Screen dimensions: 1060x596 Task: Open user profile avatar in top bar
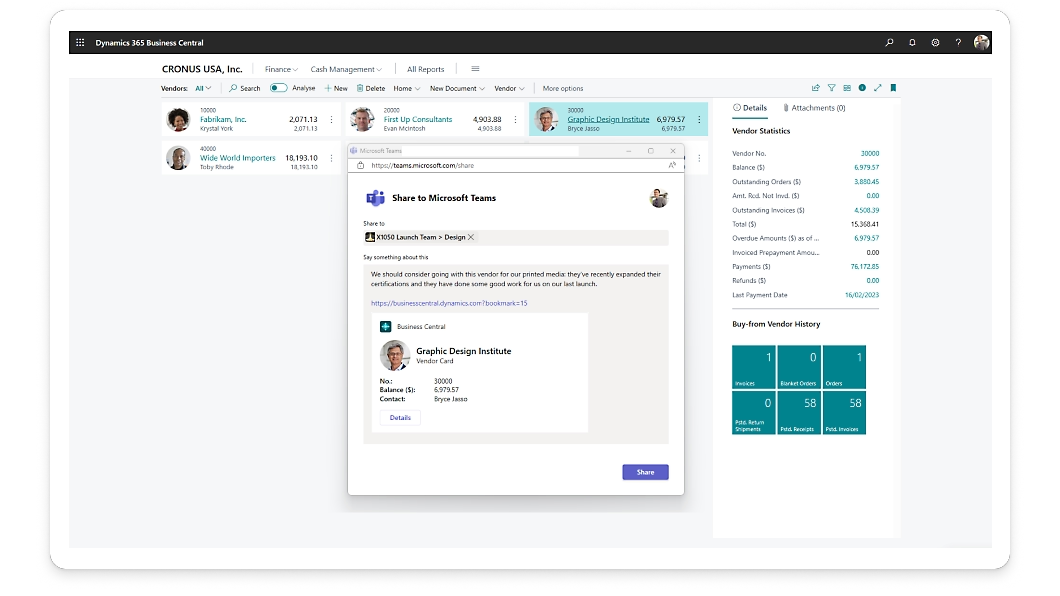pyautogui.click(x=982, y=43)
